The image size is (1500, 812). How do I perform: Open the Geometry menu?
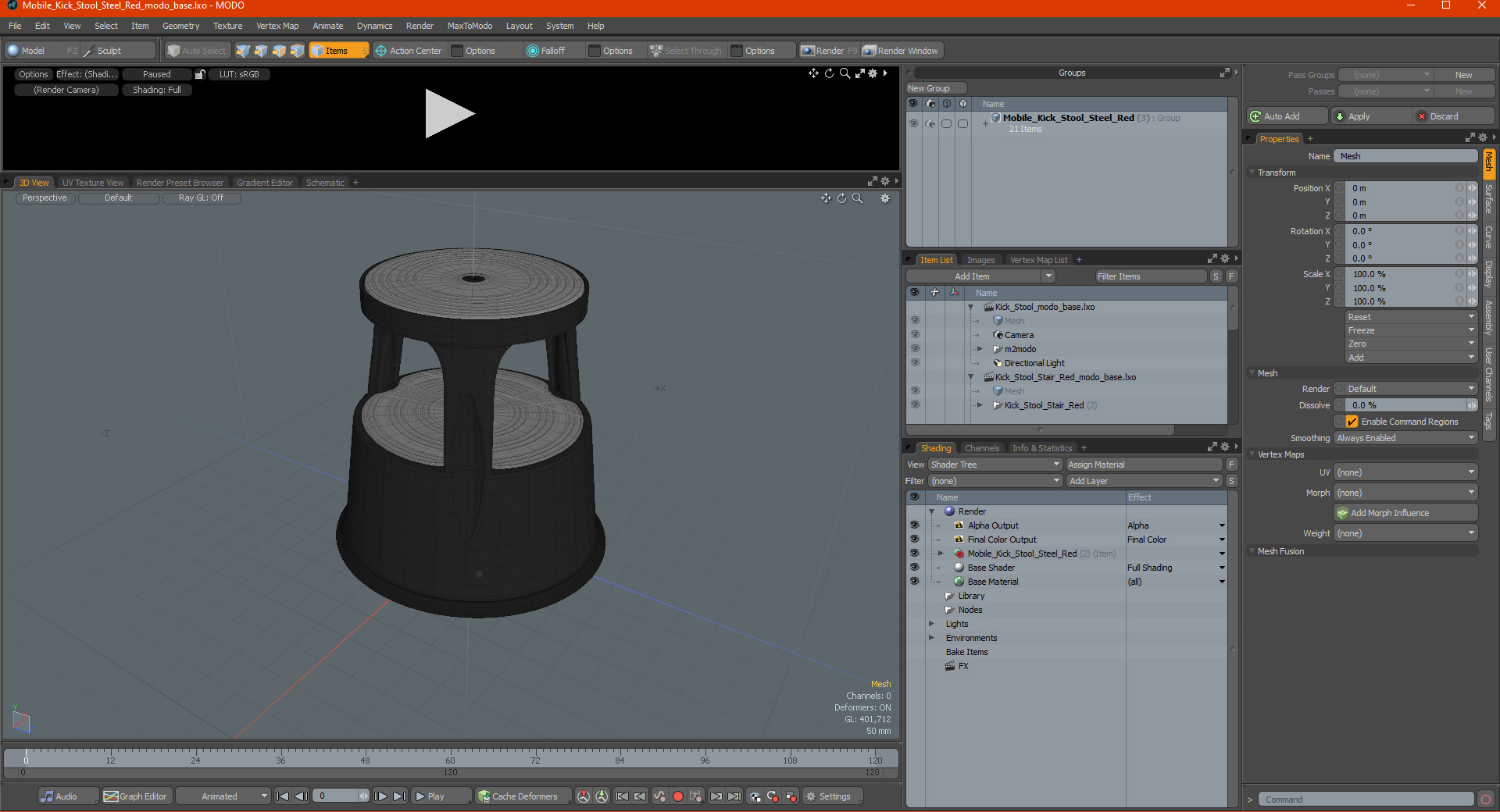(x=180, y=26)
